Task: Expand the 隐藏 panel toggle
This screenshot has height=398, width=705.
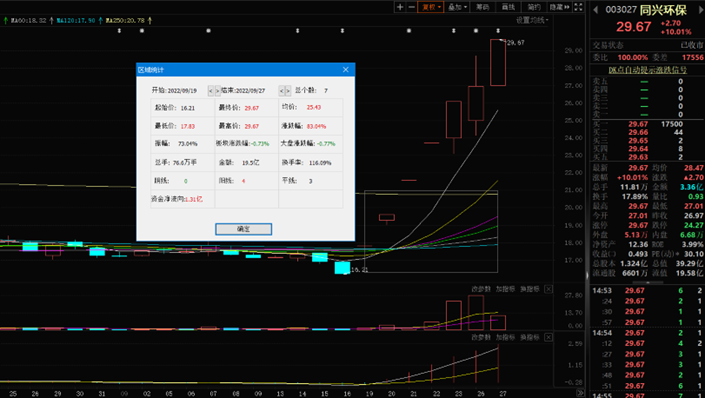Action: (x=559, y=7)
